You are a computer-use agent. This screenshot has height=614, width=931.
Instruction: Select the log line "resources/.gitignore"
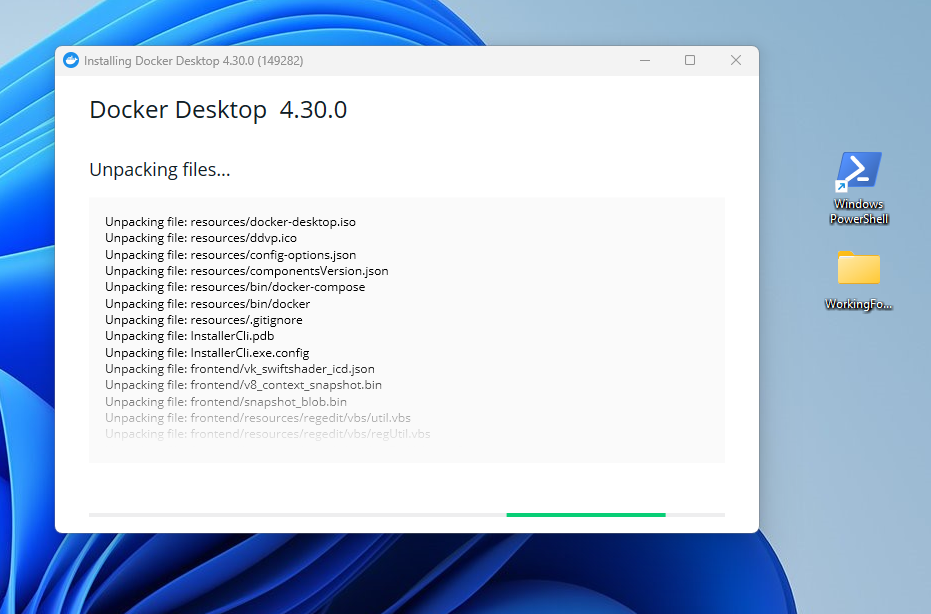click(x=204, y=319)
